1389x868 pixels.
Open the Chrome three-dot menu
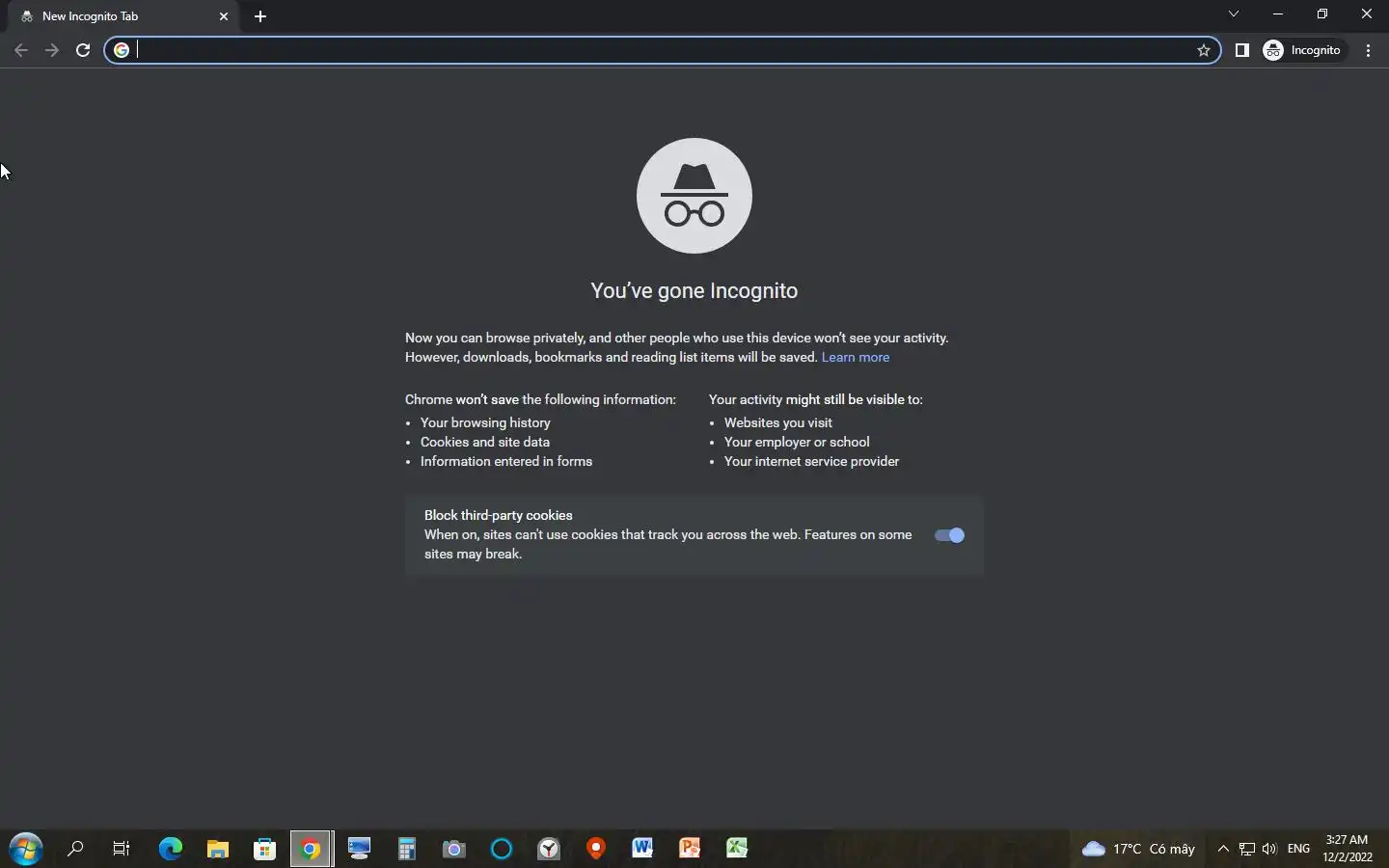tap(1369, 50)
